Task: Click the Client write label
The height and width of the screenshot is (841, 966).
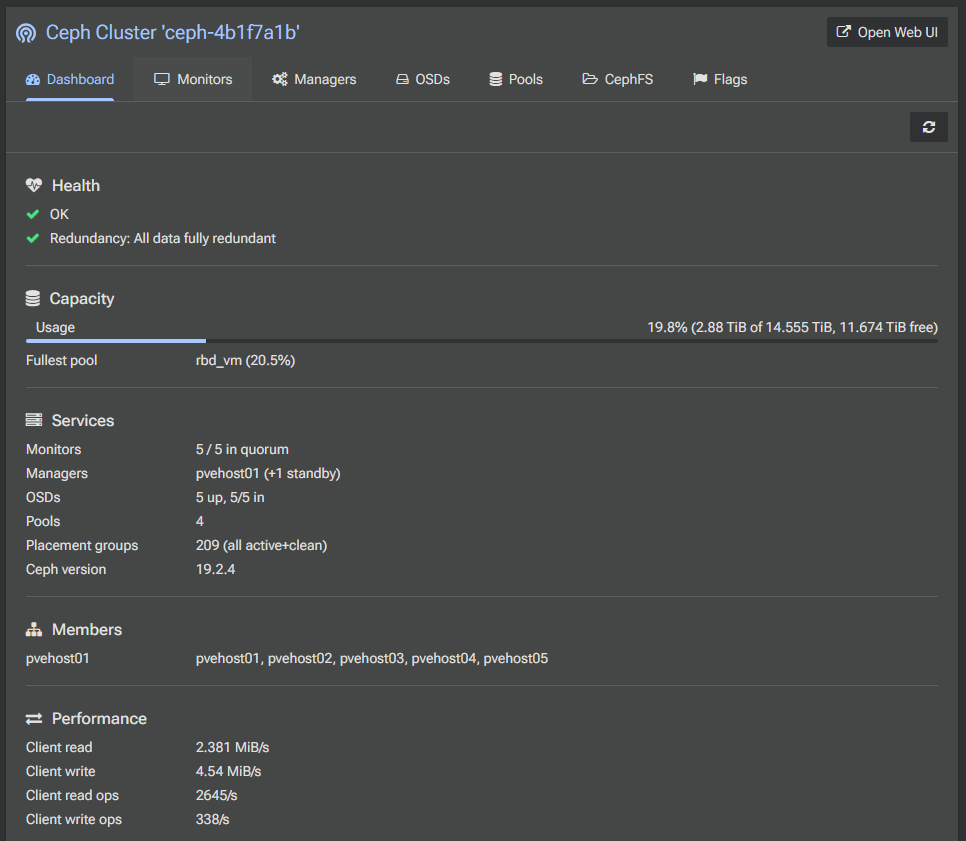Action: [x=60, y=771]
